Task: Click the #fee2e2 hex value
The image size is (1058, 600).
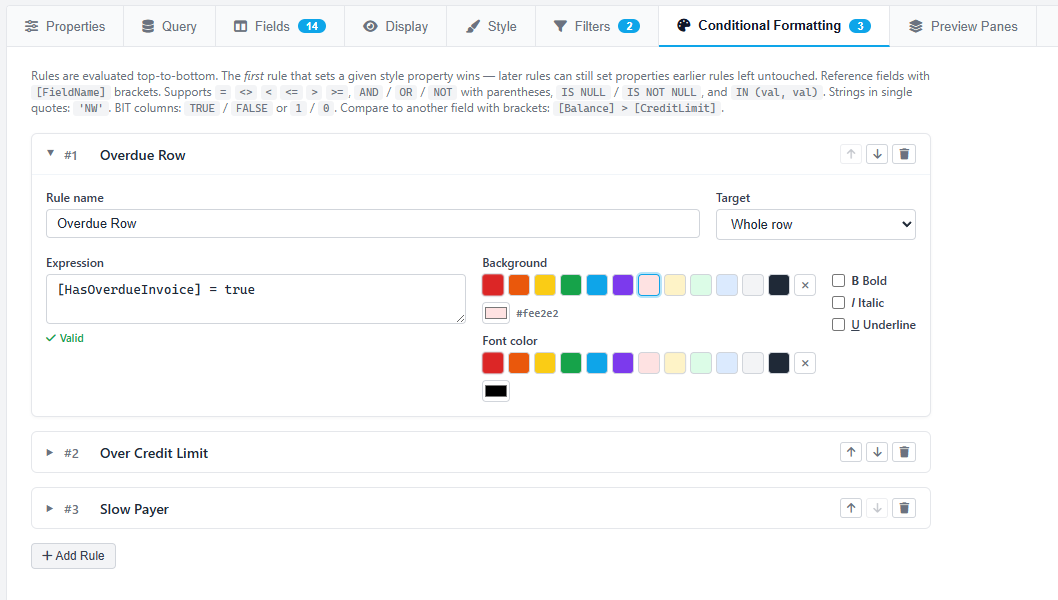Action: tap(537, 313)
